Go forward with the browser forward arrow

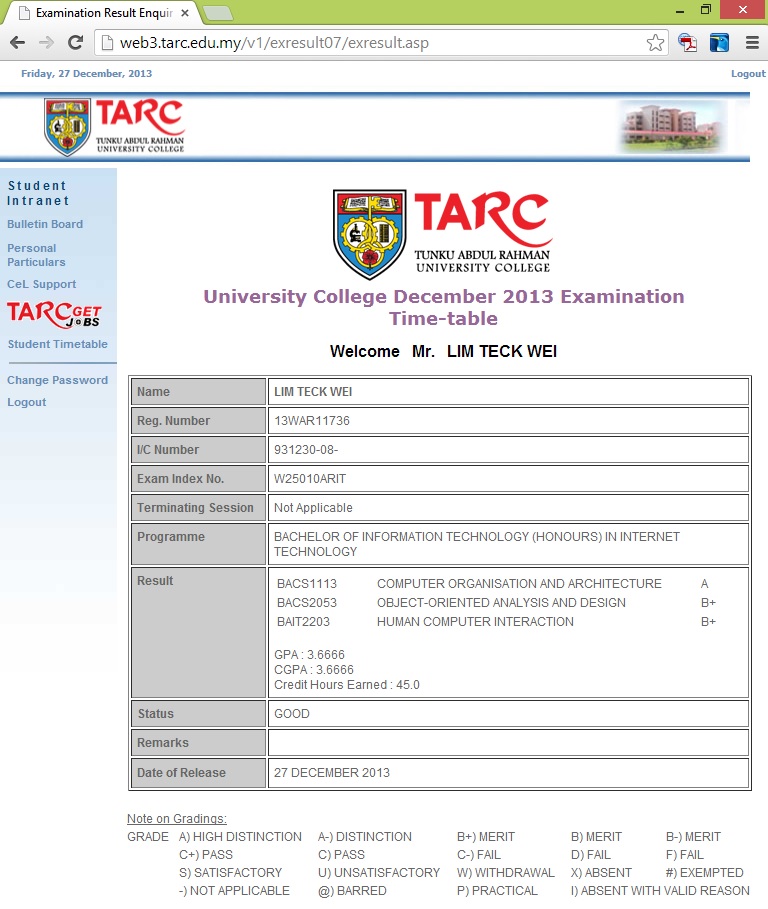tap(46, 42)
